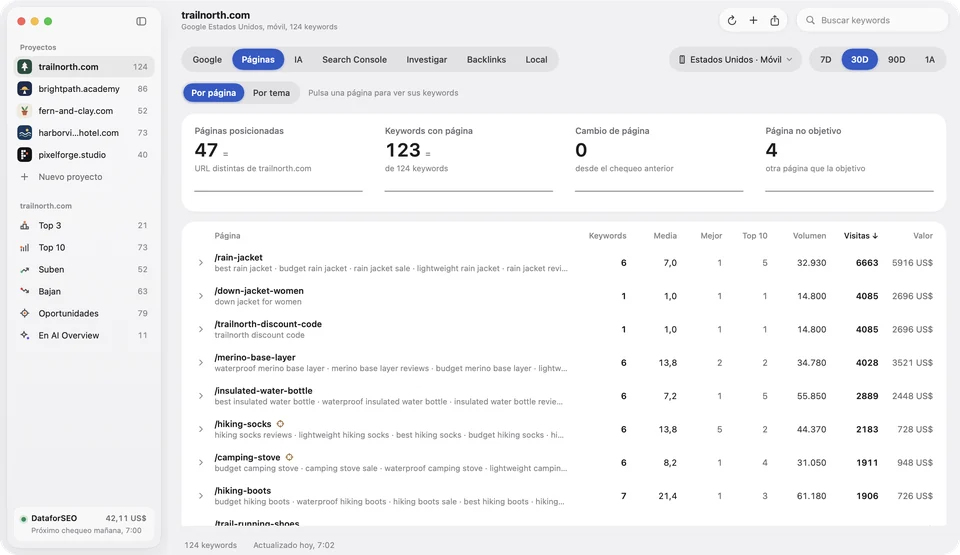The width and height of the screenshot is (960, 555).
Task: Click the harborview hotel wave icon
Action: pos(24,133)
